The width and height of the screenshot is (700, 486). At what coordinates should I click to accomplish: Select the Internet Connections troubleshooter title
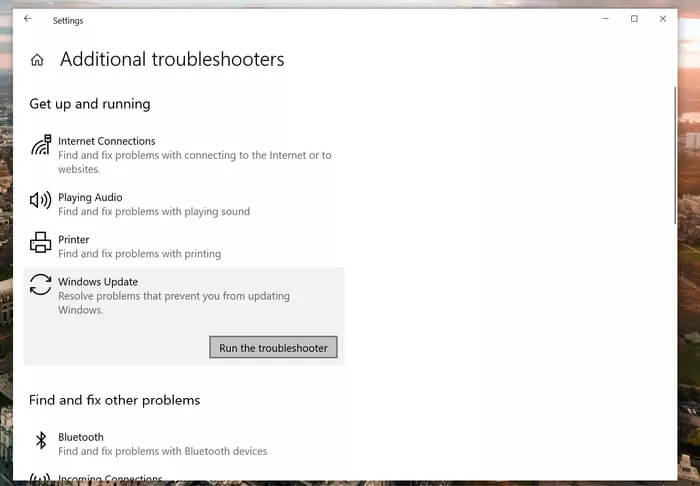107,141
